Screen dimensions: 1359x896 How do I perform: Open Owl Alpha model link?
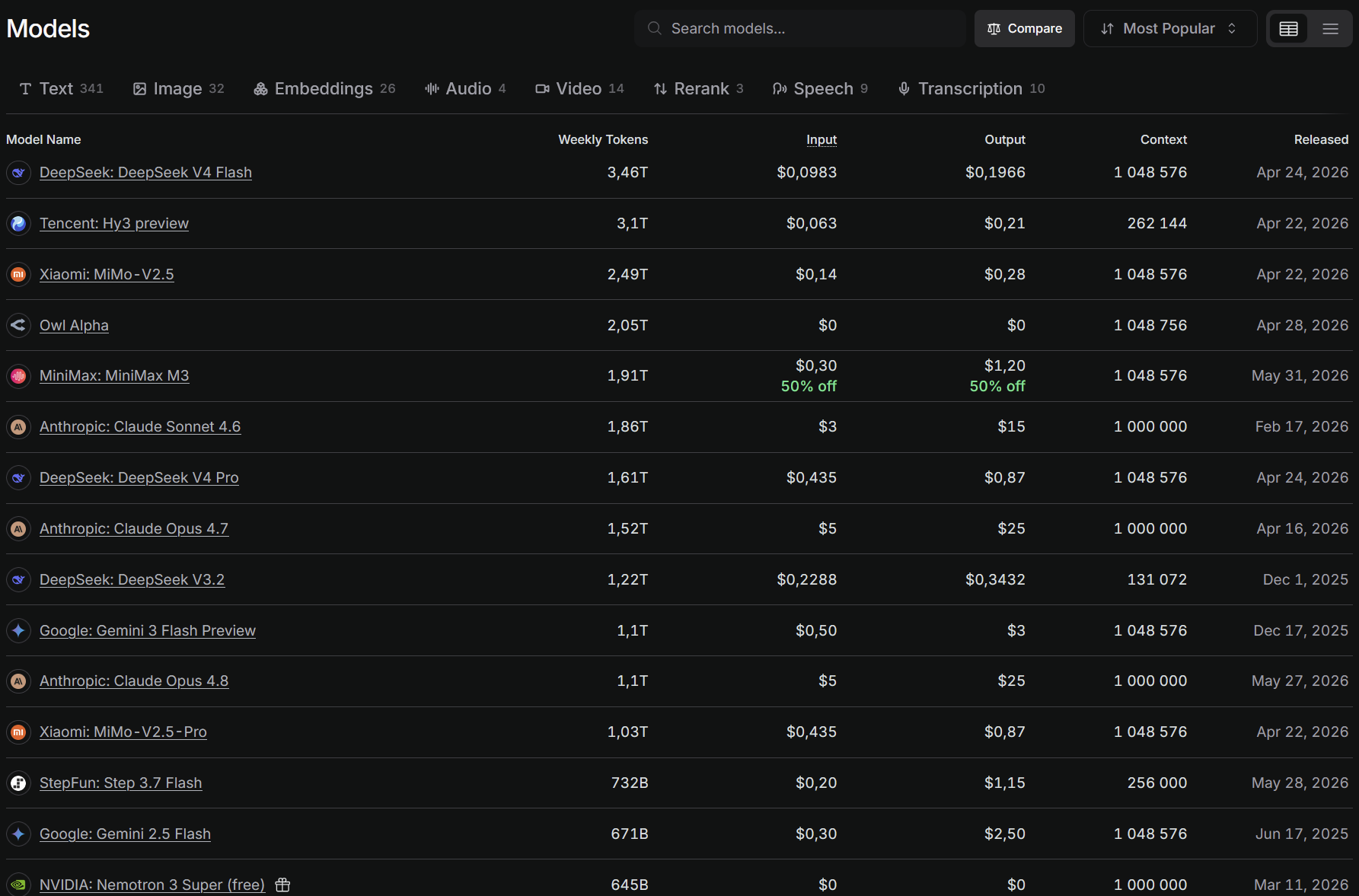pos(74,325)
